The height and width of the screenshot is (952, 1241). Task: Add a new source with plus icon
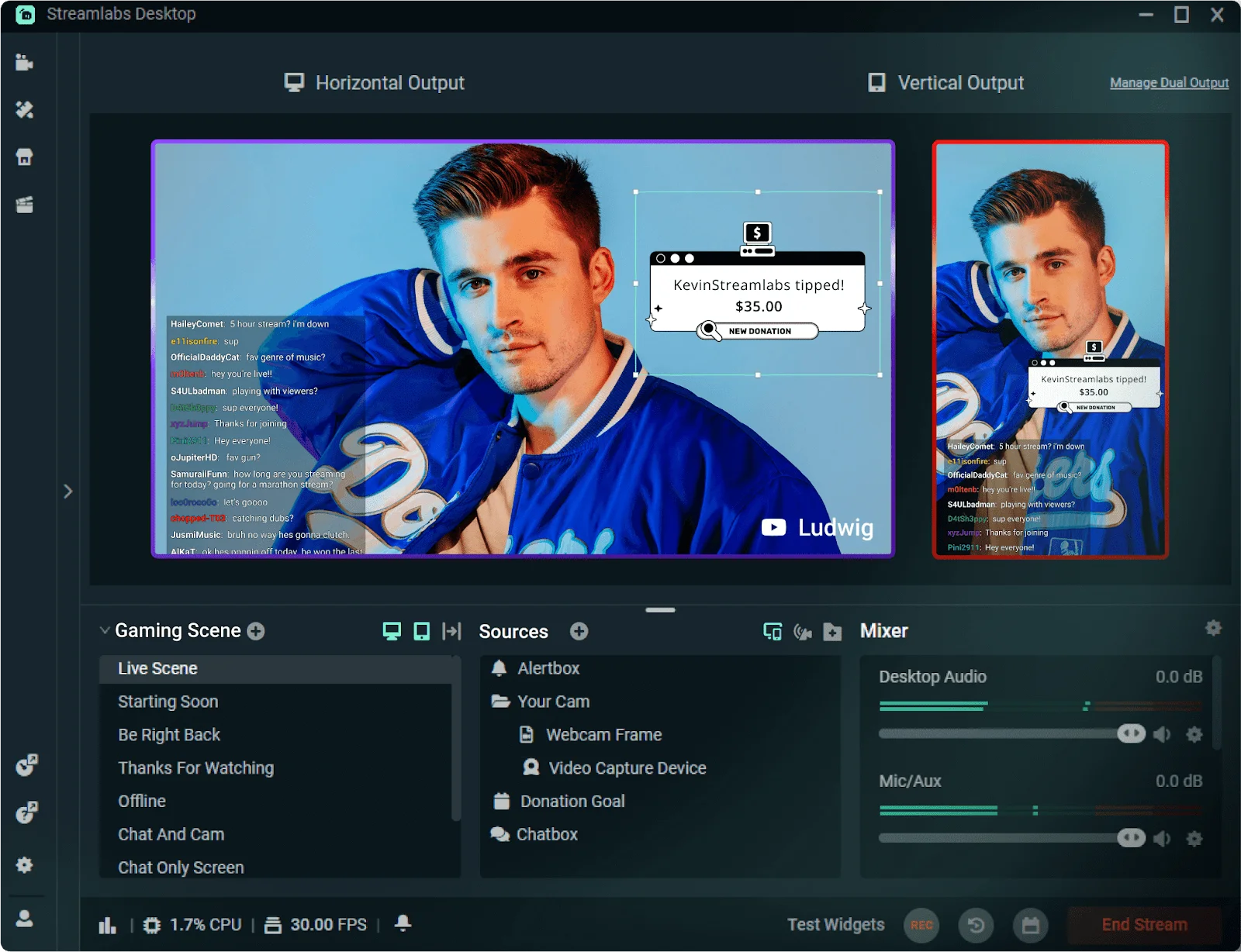click(579, 631)
